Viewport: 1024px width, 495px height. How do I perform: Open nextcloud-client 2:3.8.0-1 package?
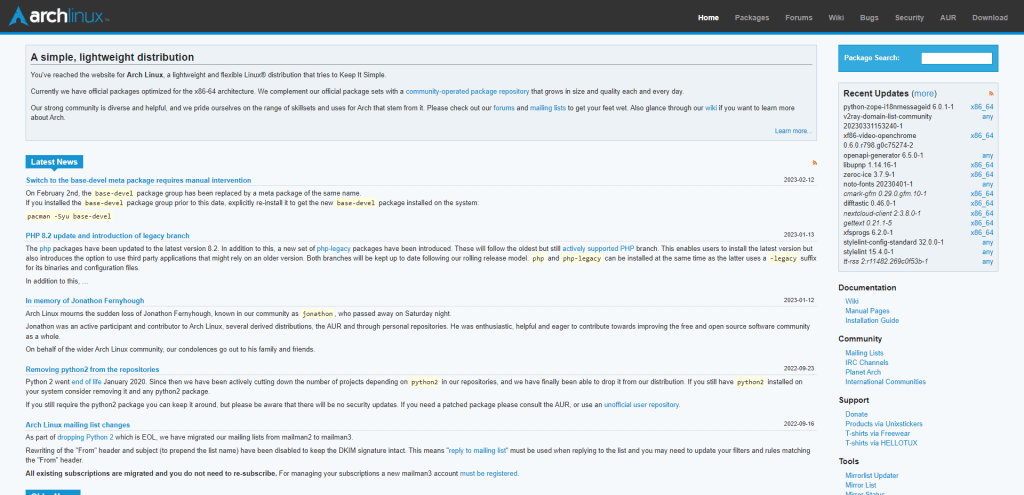882,213
